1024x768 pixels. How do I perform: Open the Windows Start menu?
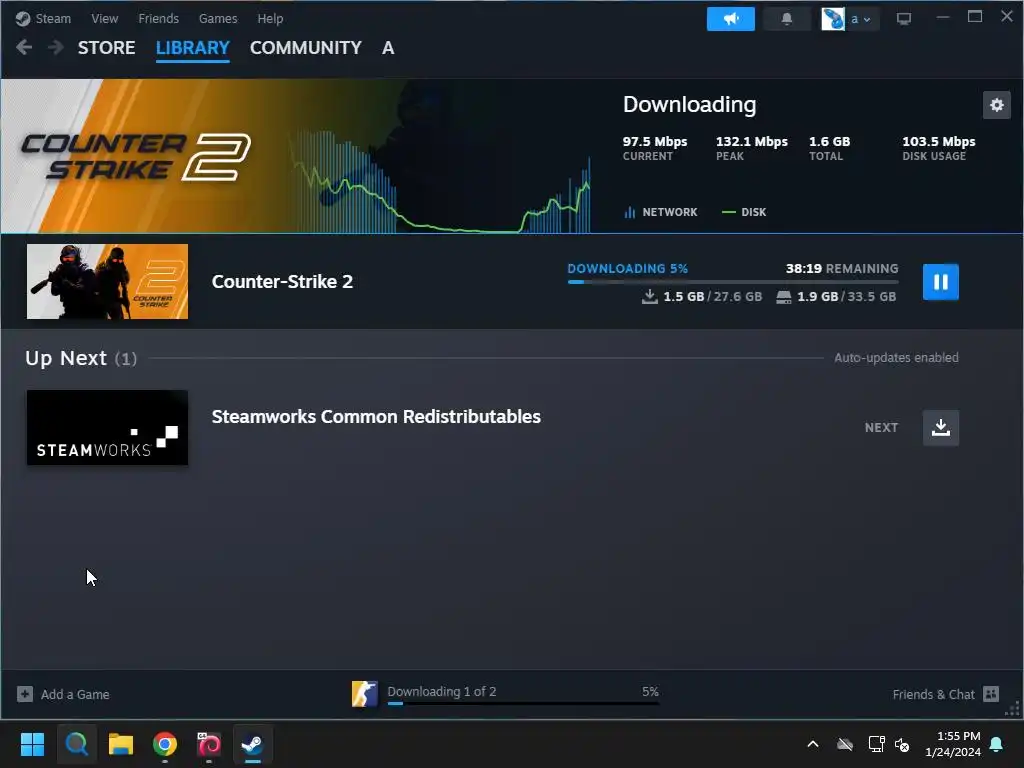[x=32, y=744]
